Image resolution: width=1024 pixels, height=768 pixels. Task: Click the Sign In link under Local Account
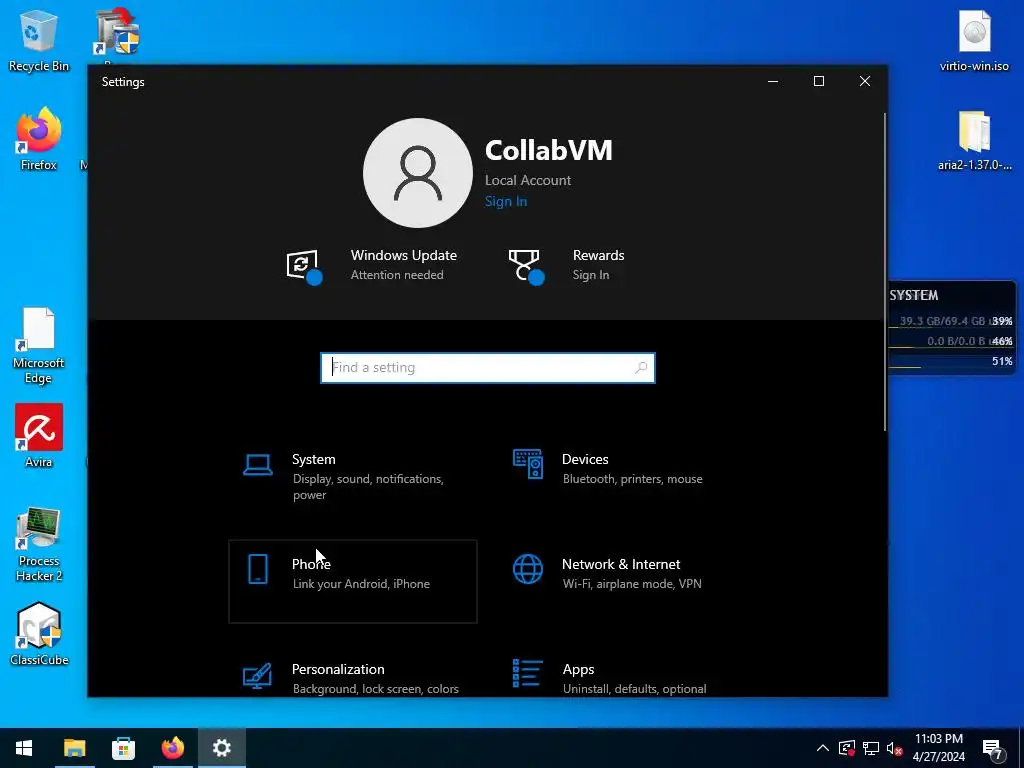(505, 201)
